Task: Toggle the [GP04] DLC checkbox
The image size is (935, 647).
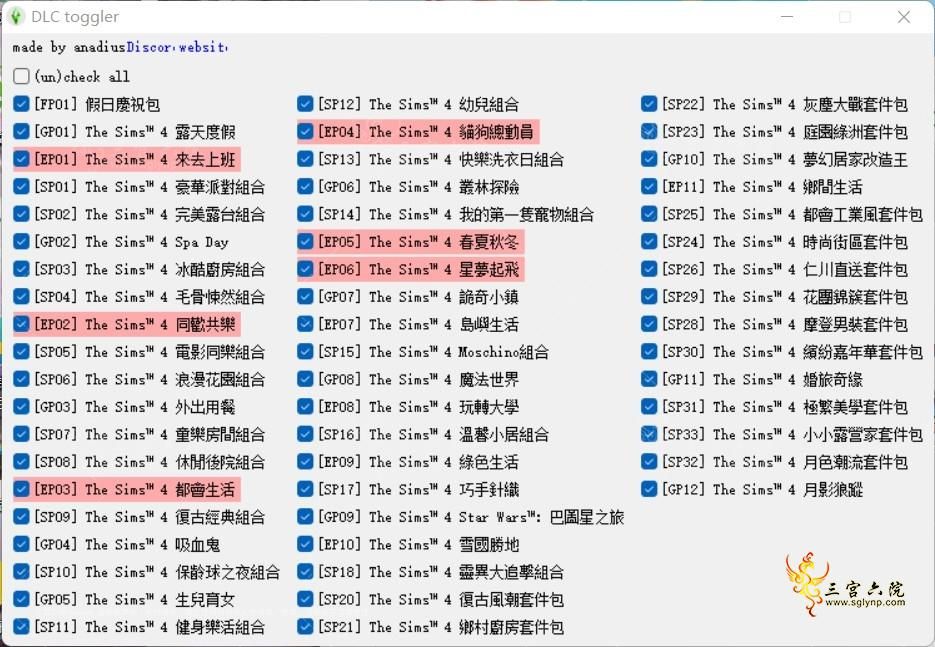Action: tap(21, 544)
